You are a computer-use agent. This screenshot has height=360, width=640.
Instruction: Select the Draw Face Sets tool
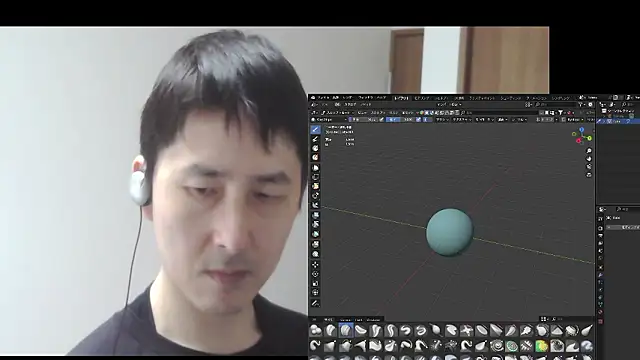click(x=315, y=157)
